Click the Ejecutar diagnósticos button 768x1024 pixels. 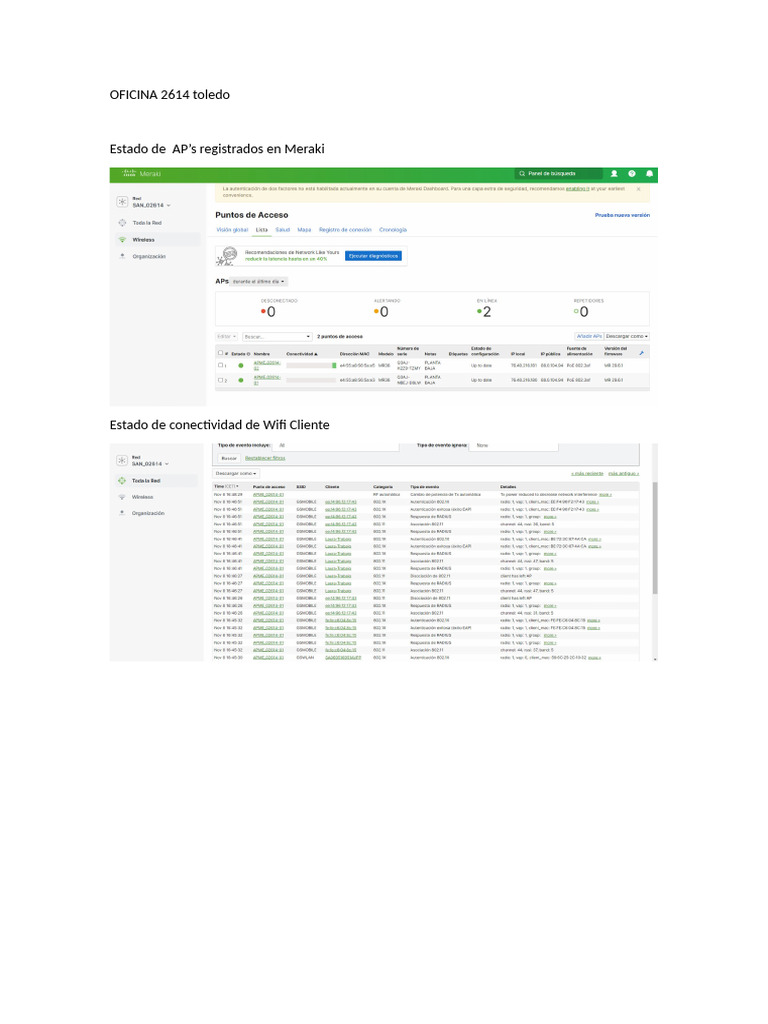pos(373,256)
